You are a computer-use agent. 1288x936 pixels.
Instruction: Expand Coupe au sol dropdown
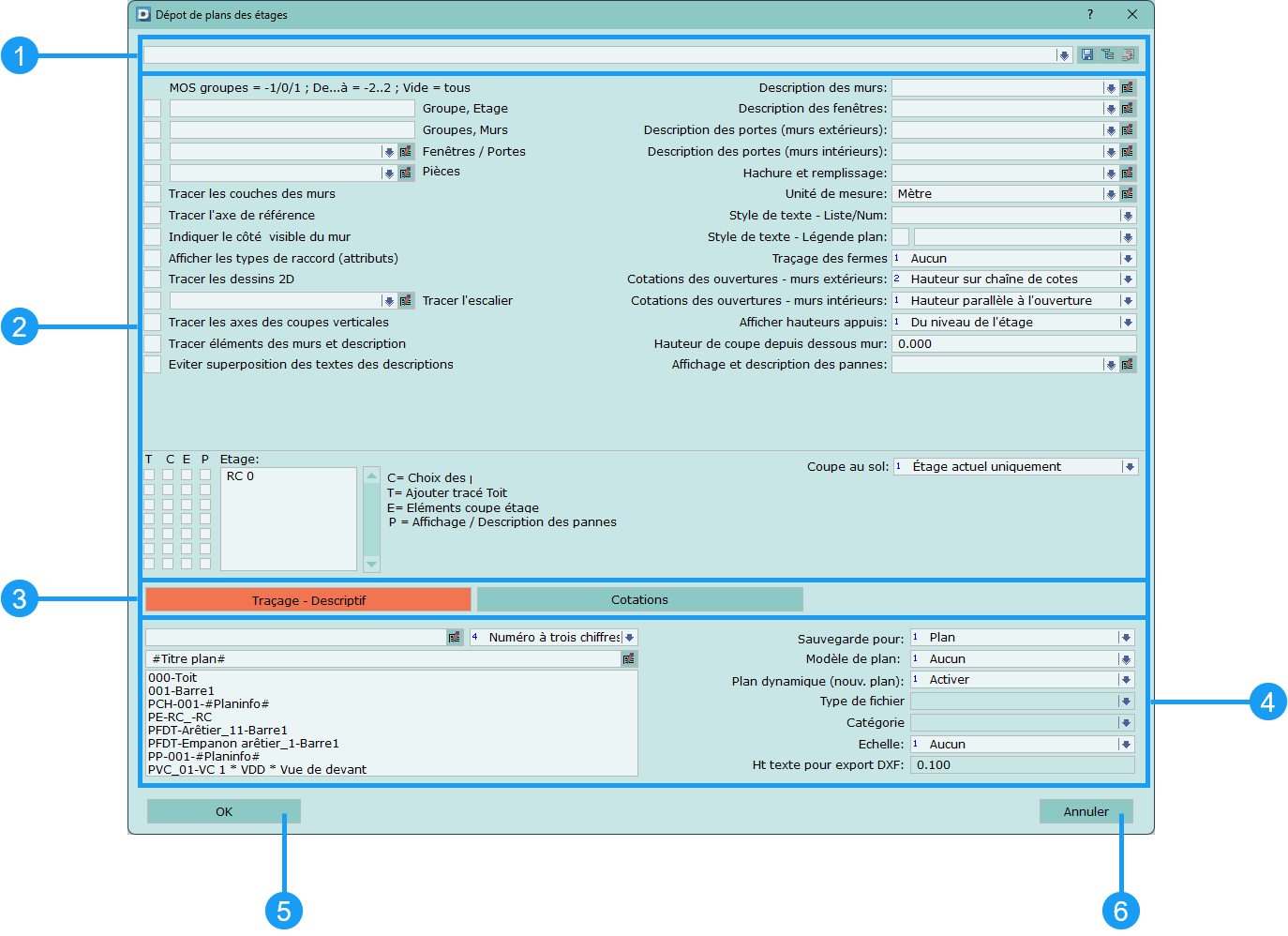pyautogui.click(x=1129, y=467)
